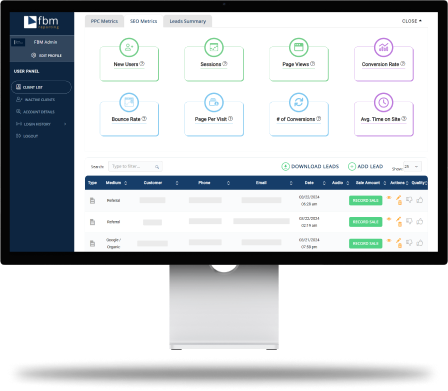Click the search magnifier icon in filter box
The height and width of the screenshot is (391, 448).
click(x=157, y=167)
